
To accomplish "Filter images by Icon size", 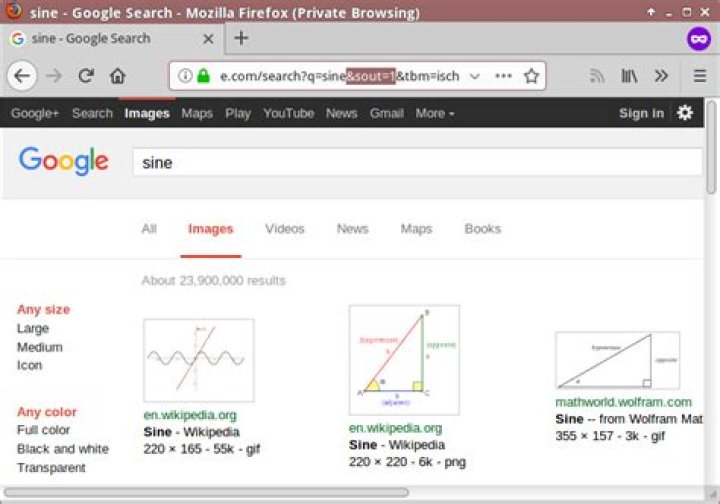I will [x=29, y=365].
